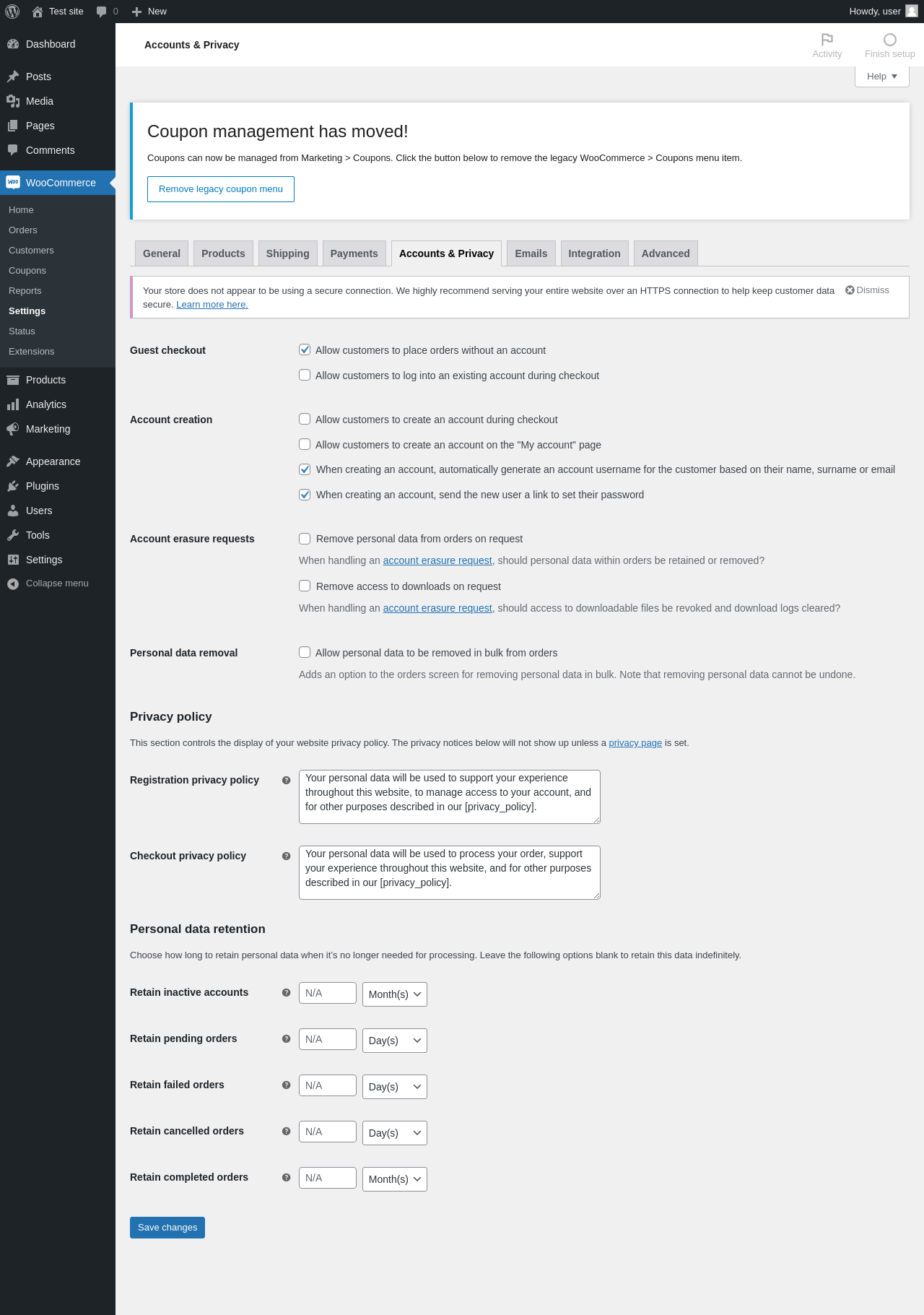The width and height of the screenshot is (924, 1315).
Task: Click the Posts pin icon
Action: click(13, 77)
